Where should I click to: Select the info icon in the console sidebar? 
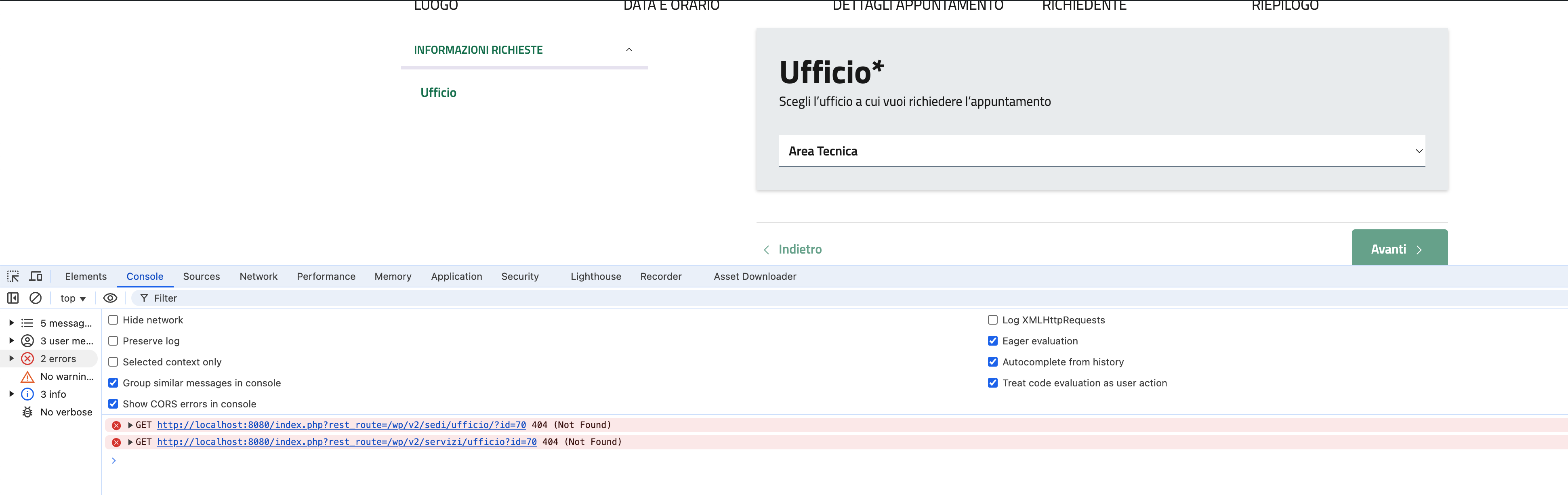pyautogui.click(x=27, y=394)
